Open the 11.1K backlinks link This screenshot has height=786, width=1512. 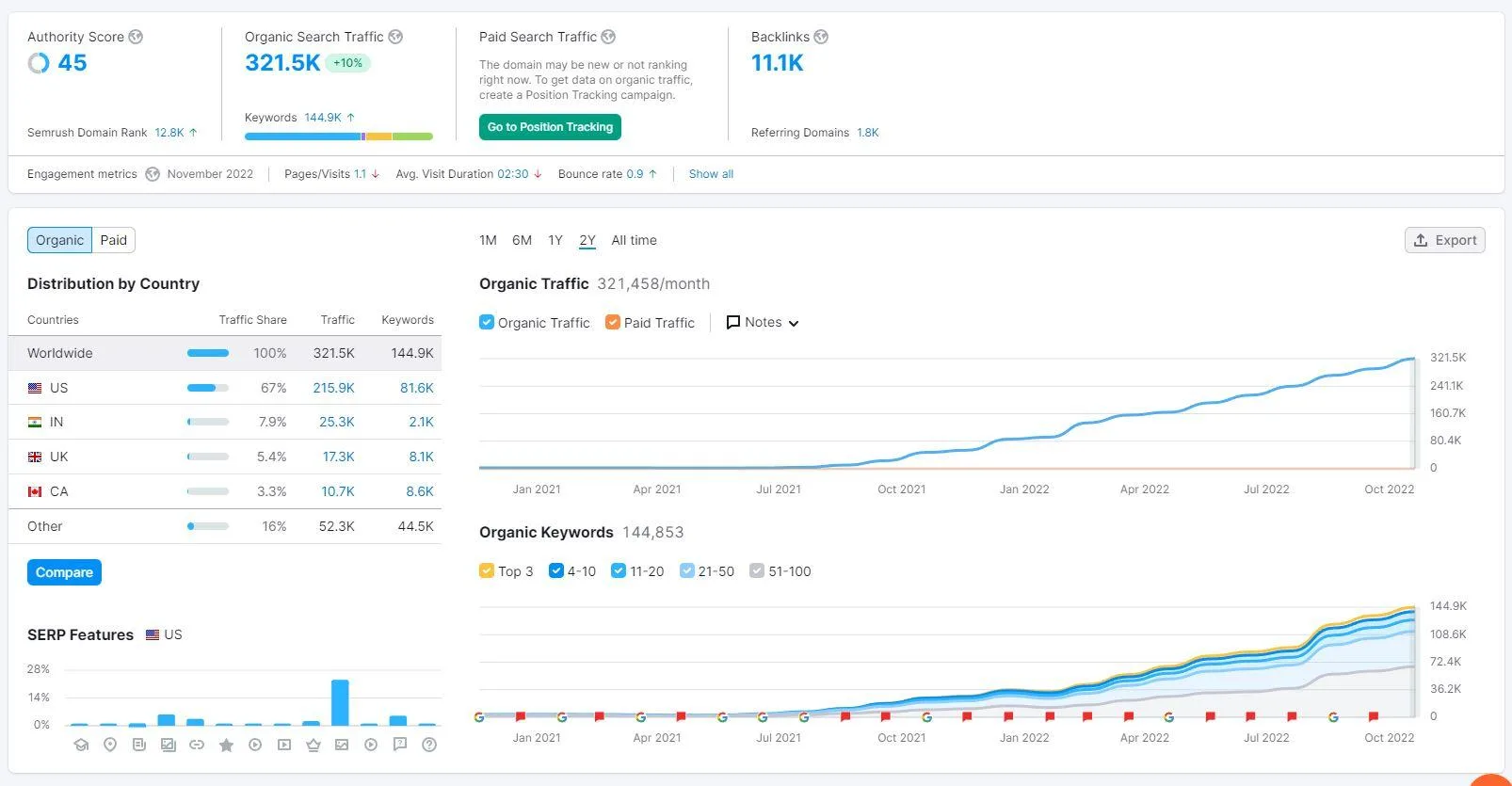pos(778,63)
